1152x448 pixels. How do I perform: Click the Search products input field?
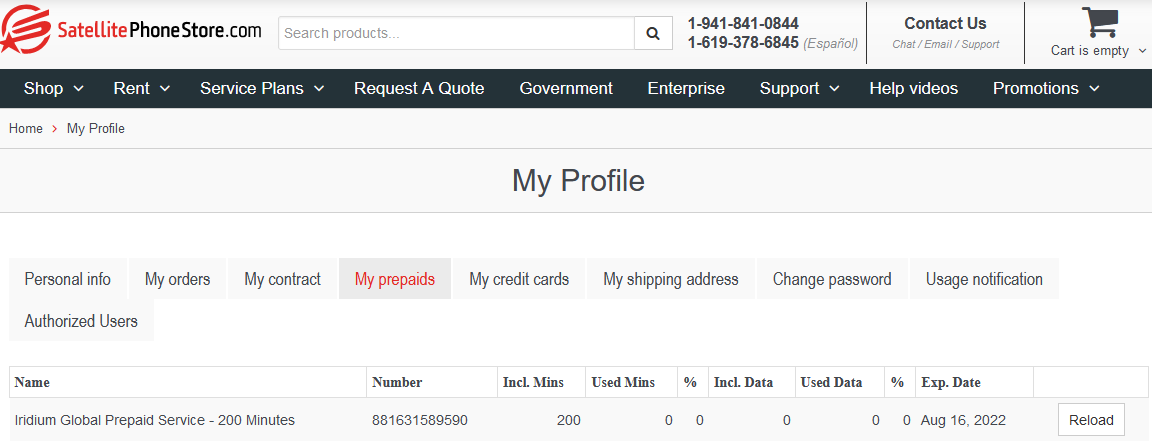tap(456, 33)
